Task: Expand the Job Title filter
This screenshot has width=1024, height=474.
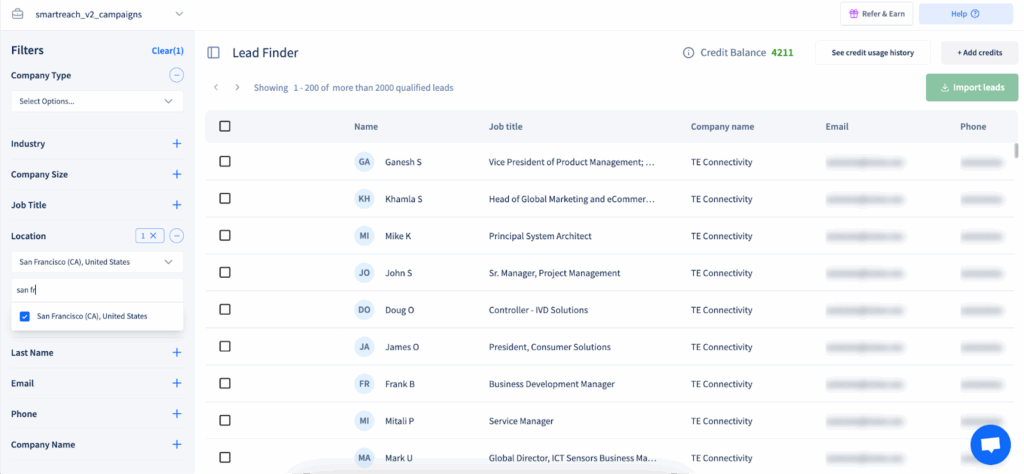Action: tap(176, 205)
